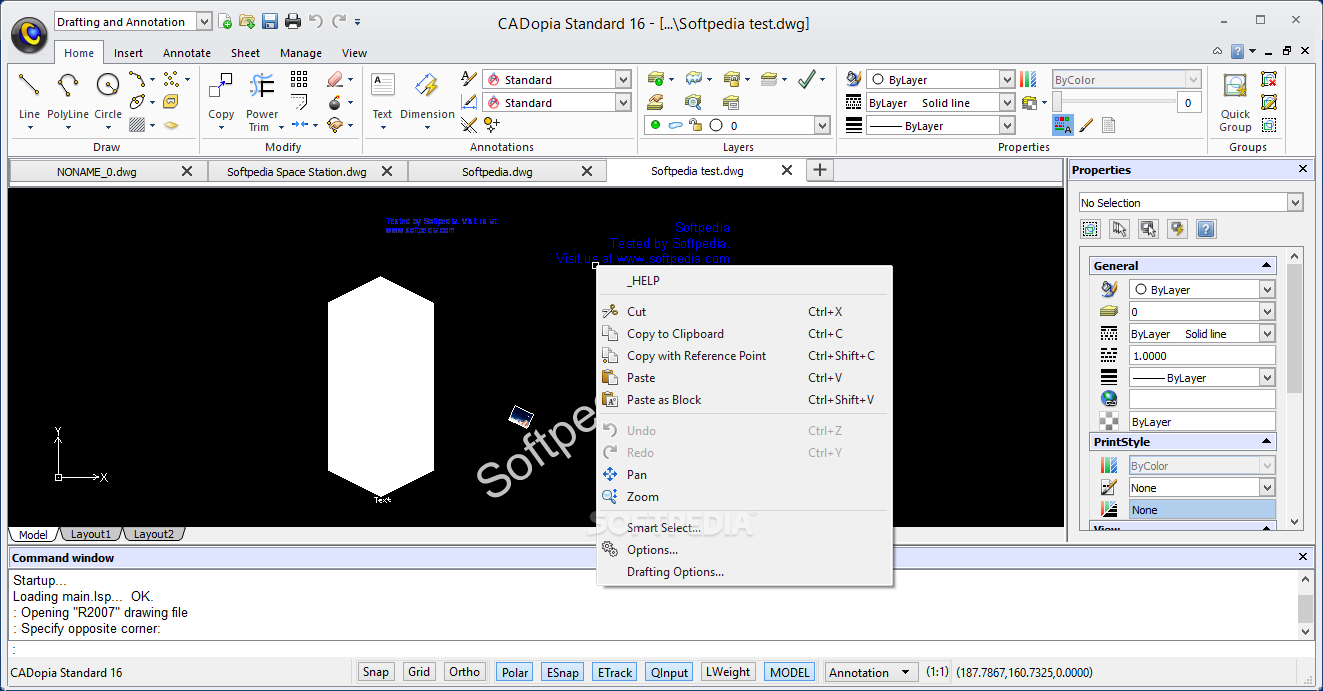Viewport: 1323px width, 691px height.
Task: Click the linetype scale 1.0000 field
Action: 1202,356
